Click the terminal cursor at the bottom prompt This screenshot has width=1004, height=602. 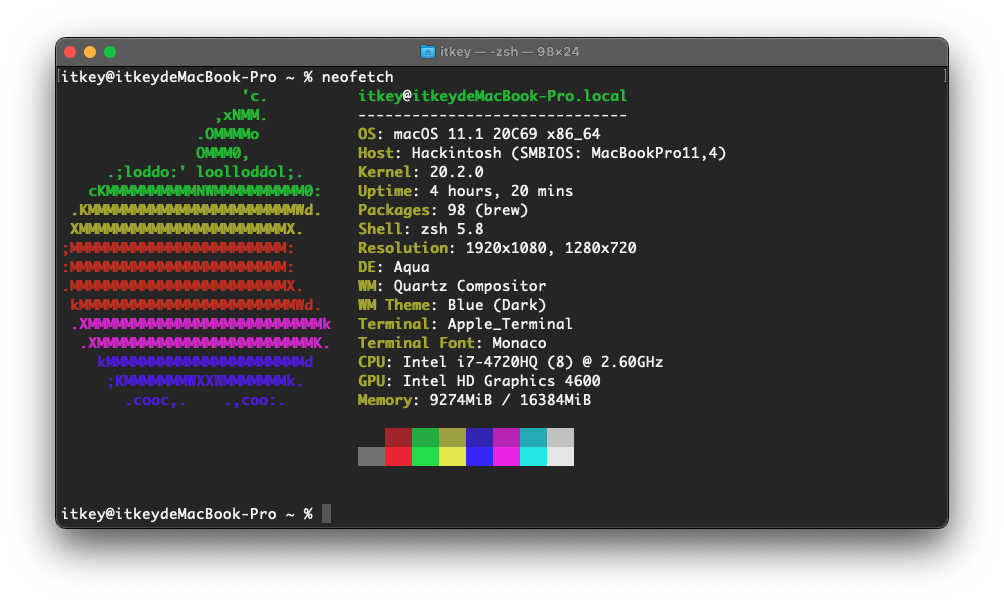327,514
